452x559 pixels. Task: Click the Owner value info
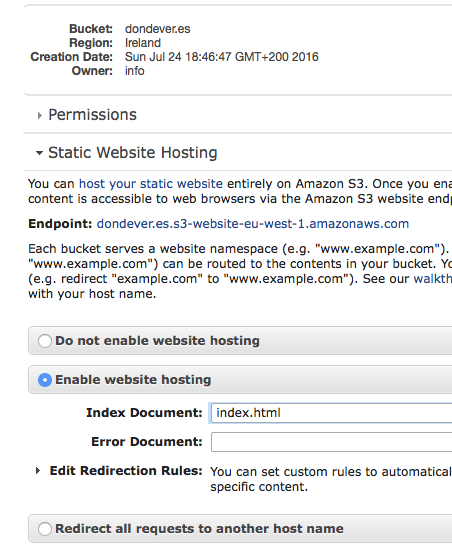tap(134, 71)
